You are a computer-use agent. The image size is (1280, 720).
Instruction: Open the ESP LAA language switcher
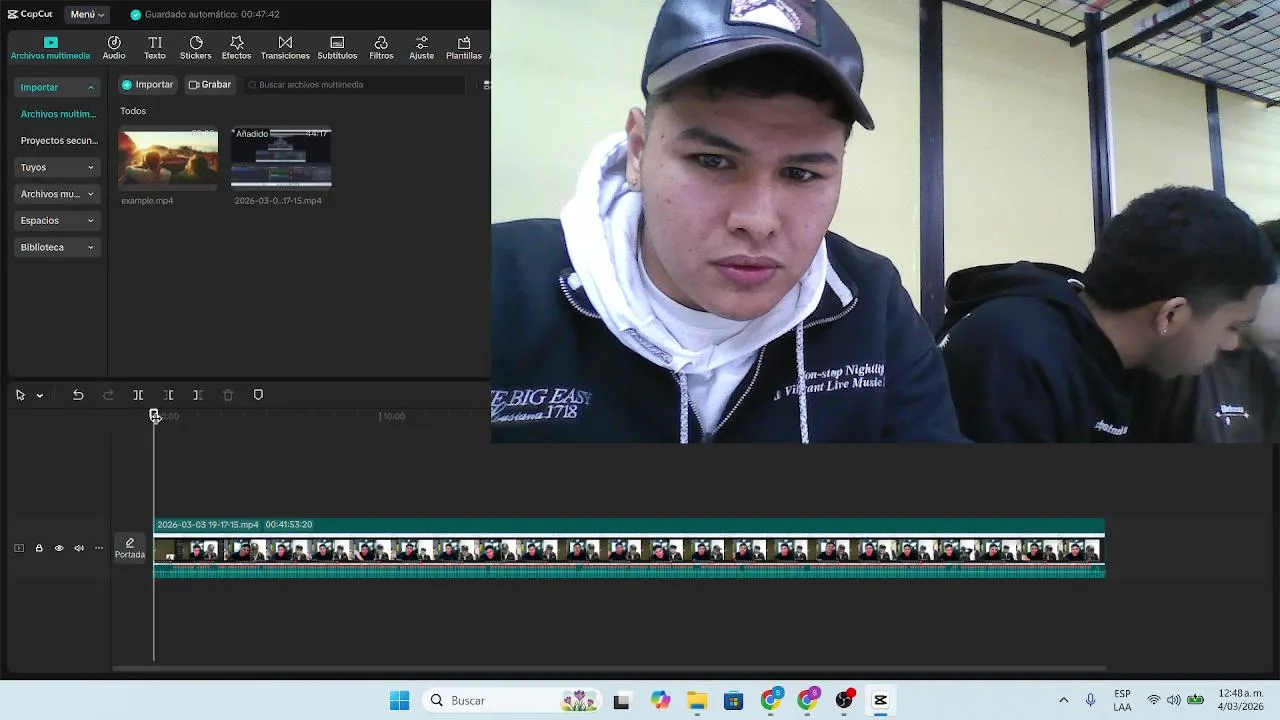click(x=1123, y=700)
